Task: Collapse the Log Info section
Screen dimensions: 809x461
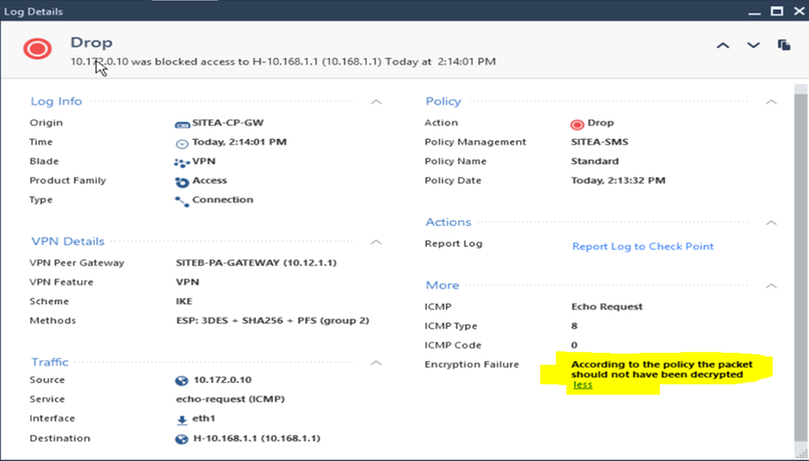Action: click(x=375, y=102)
